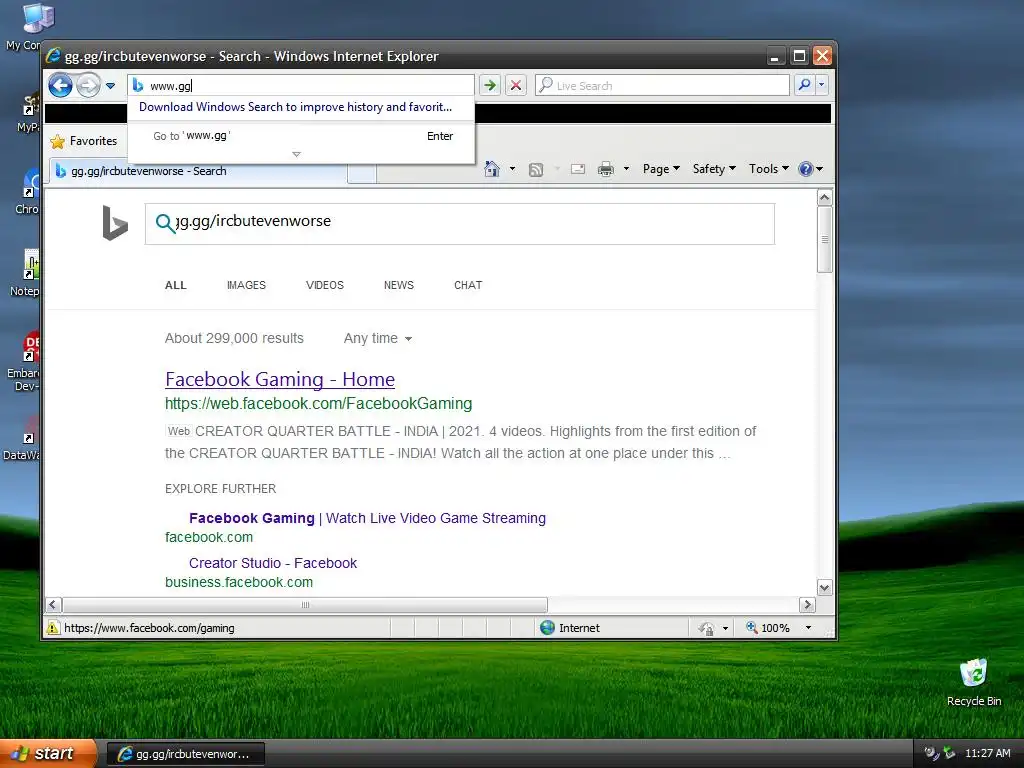The width and height of the screenshot is (1024, 768).
Task: Click the Forward navigation arrow button
Action: click(x=88, y=85)
